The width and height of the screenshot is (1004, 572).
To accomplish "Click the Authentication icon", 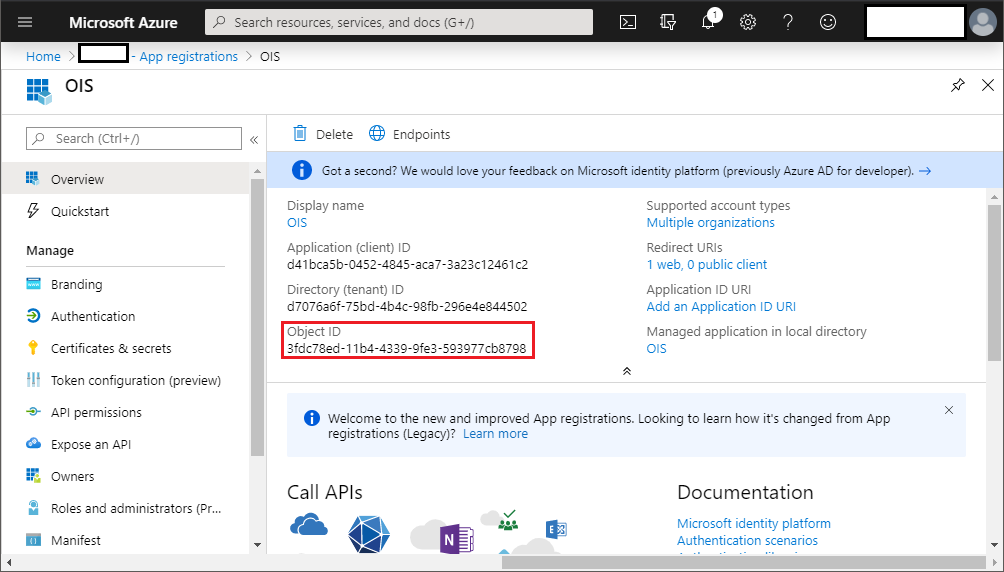I will (33, 316).
